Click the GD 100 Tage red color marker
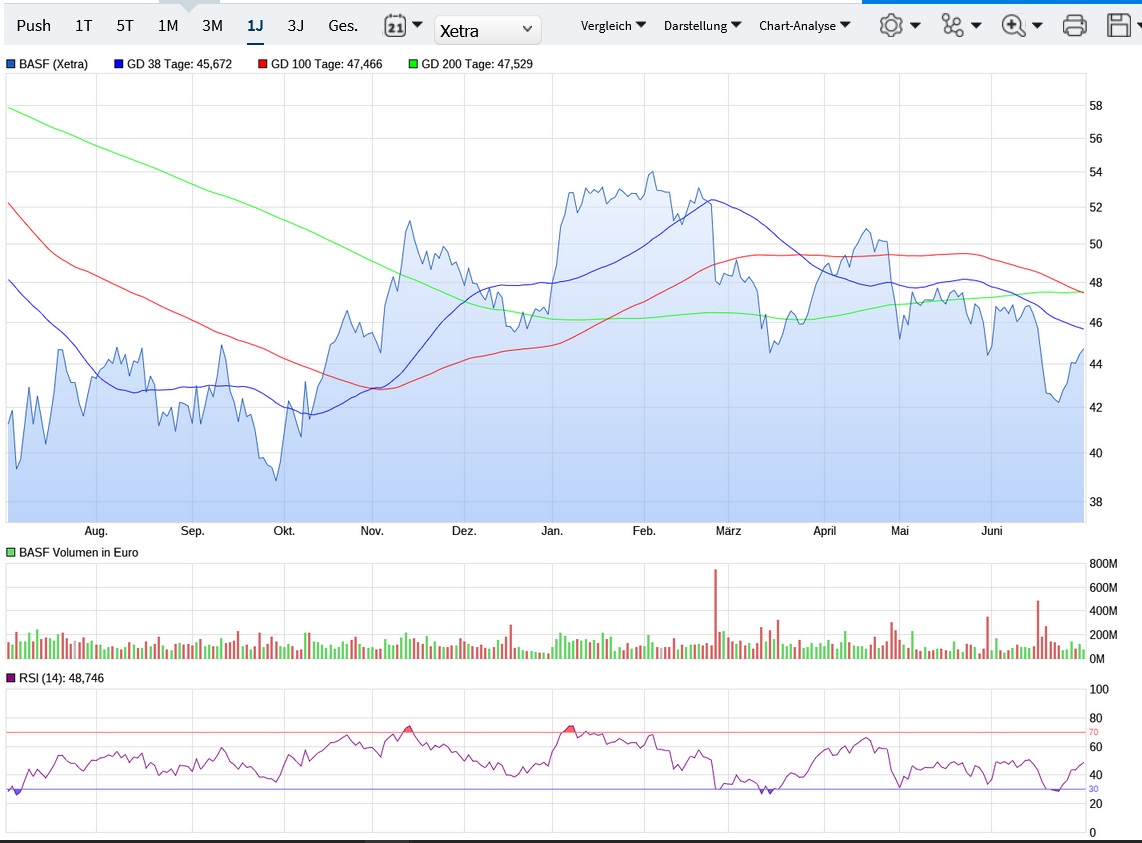This screenshot has width=1142, height=843. 261,63
